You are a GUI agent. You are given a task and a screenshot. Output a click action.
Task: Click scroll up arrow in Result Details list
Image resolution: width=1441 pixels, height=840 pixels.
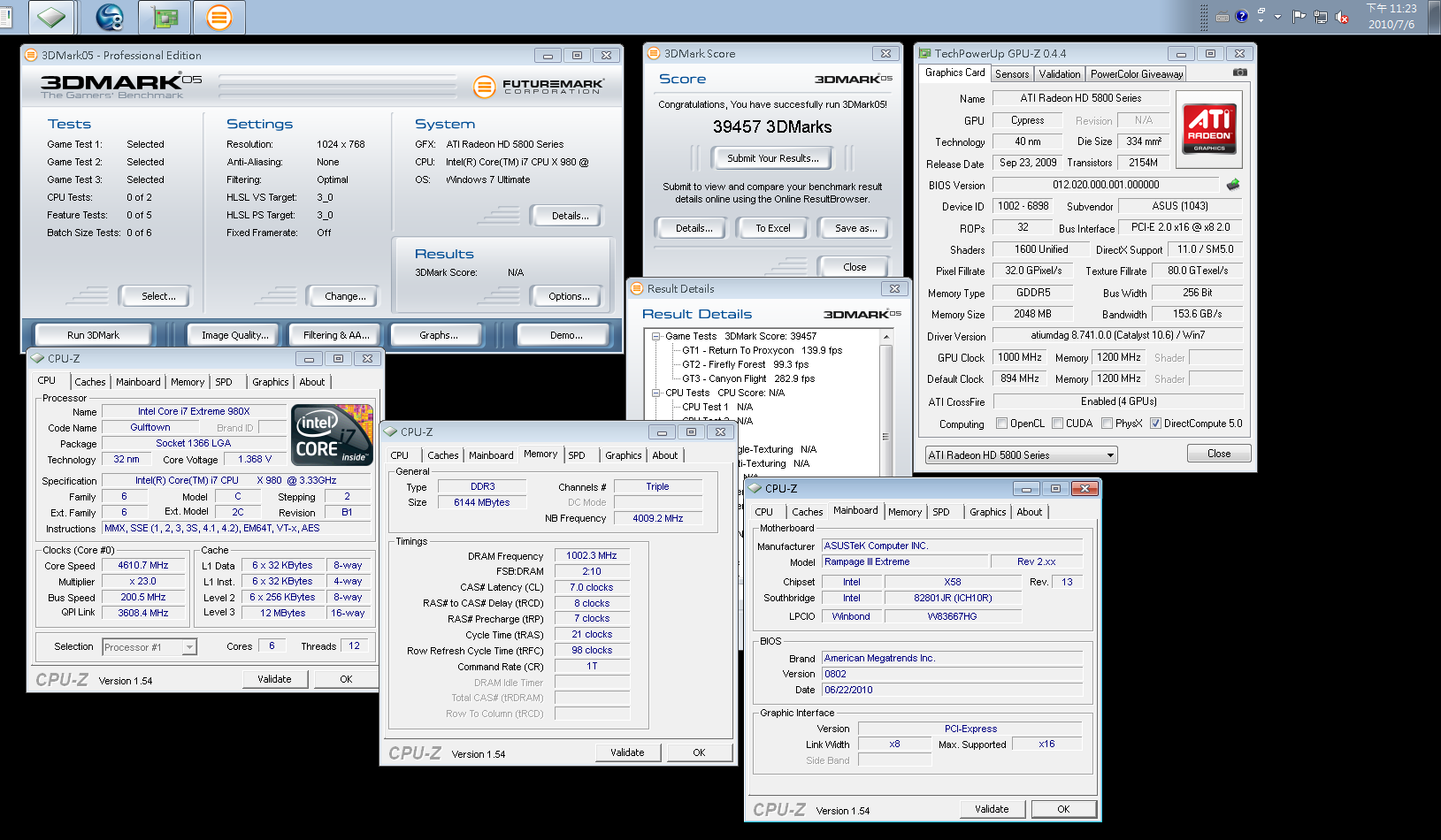coord(885,337)
